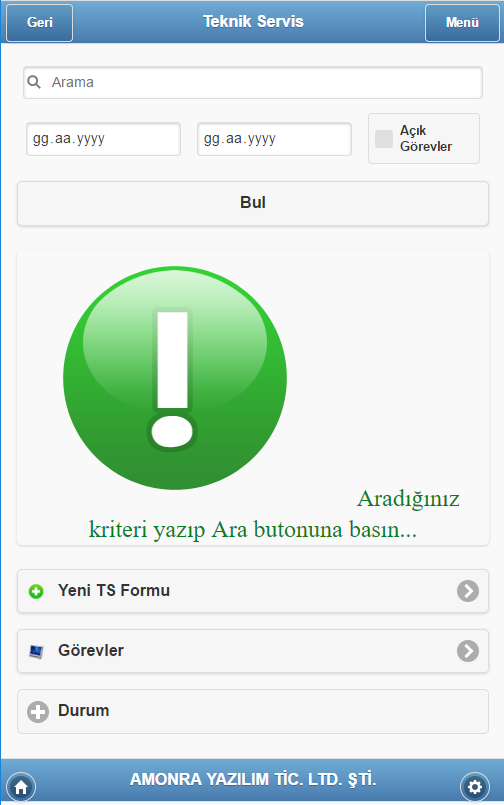
Task: Click the green exclamation mark image
Action: 175,378
